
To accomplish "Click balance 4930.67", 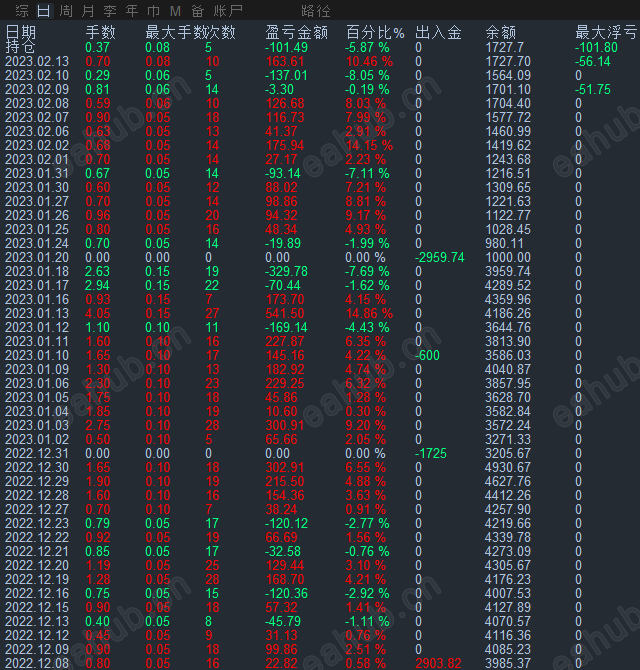I will (x=508, y=467).
